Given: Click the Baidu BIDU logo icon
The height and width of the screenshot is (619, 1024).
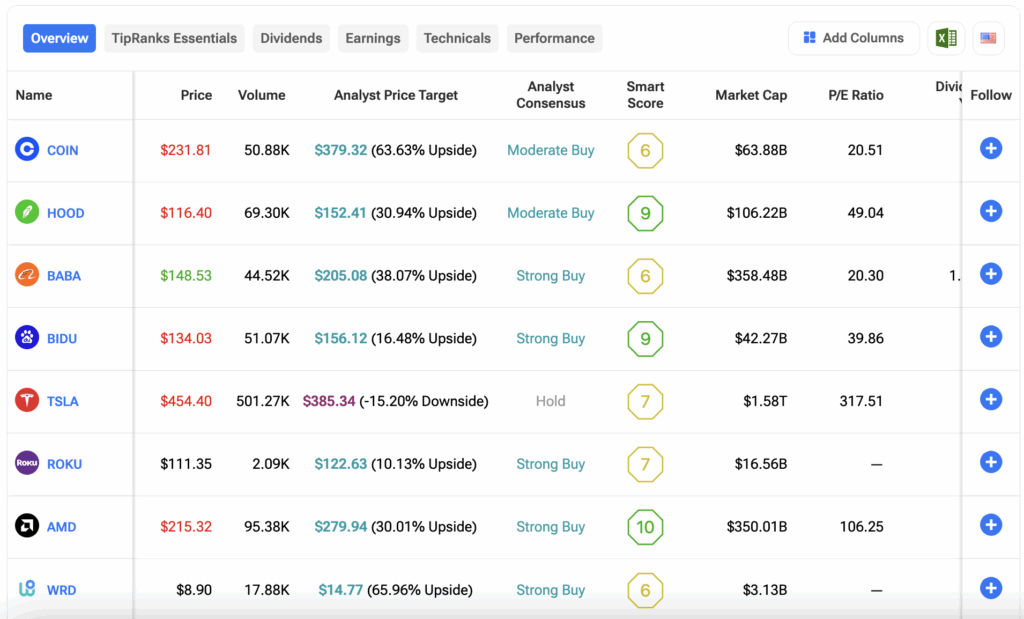Looking at the screenshot, I should point(27,338).
